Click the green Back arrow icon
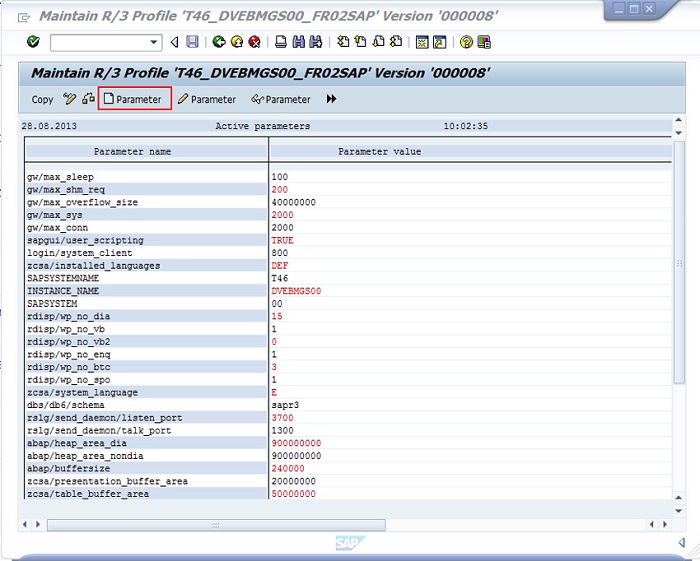This screenshot has width=700, height=561. [x=219, y=42]
